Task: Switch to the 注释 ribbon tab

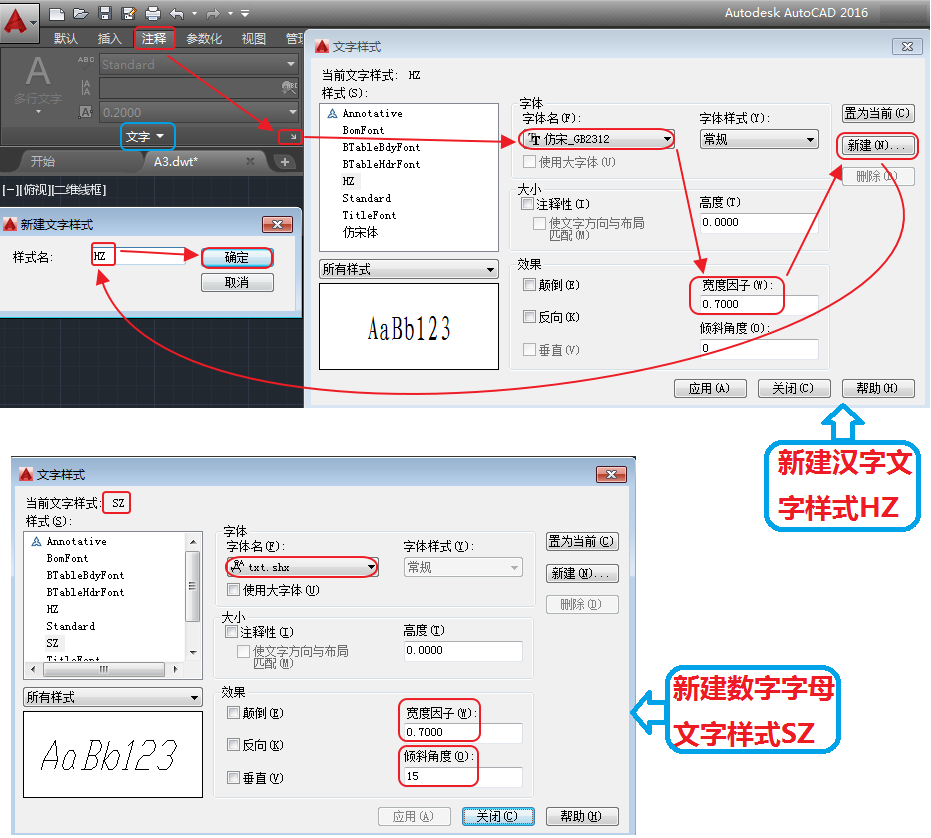Action: [x=154, y=39]
